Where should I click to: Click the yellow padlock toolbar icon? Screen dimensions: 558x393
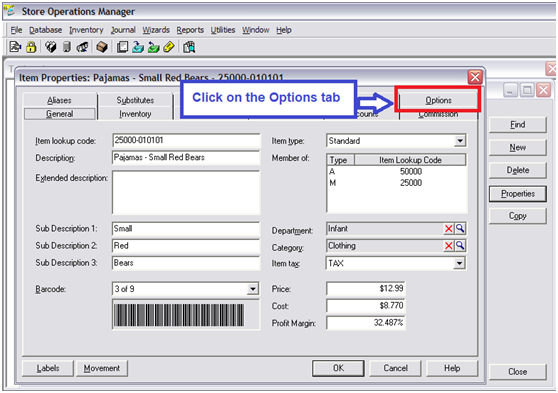click(x=31, y=47)
